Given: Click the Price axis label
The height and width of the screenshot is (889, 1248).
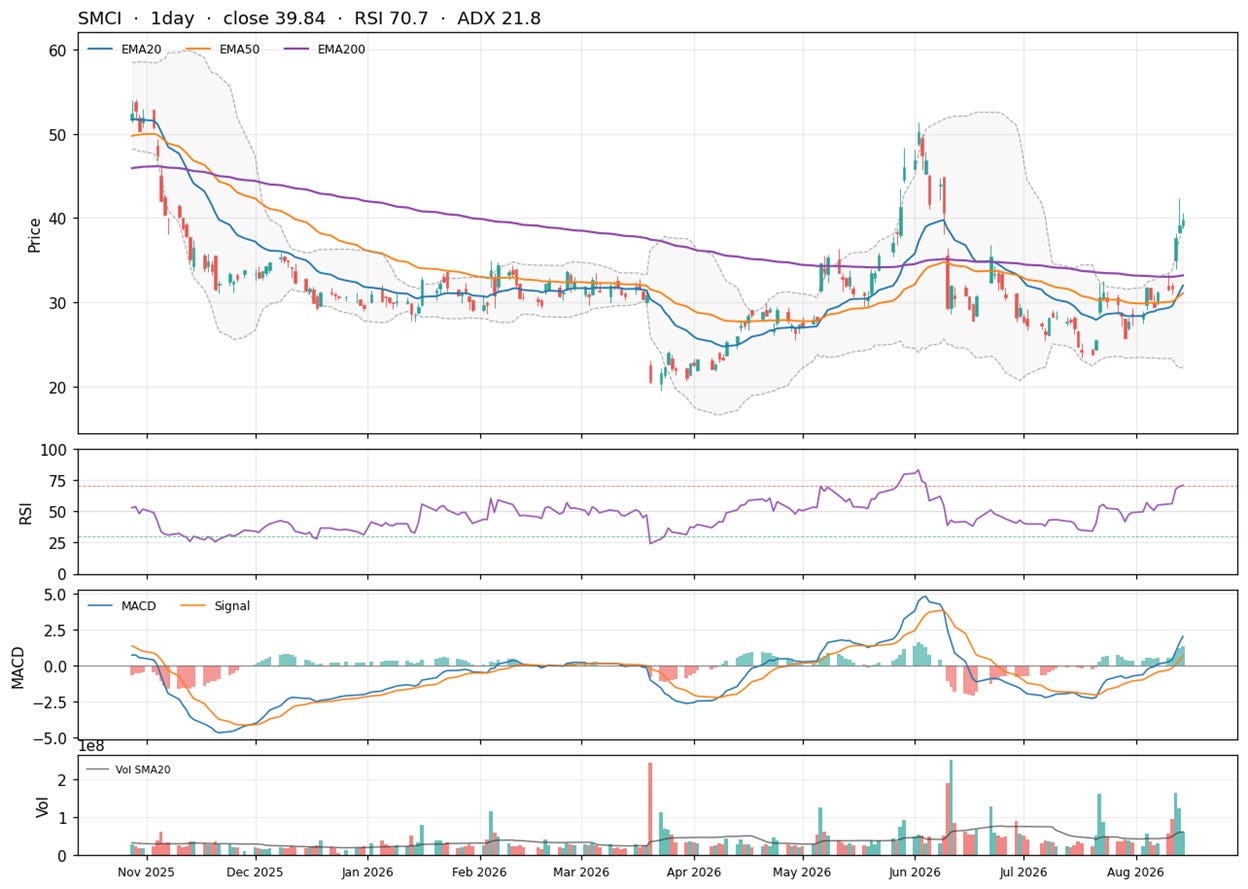Looking at the screenshot, I should (35, 235).
